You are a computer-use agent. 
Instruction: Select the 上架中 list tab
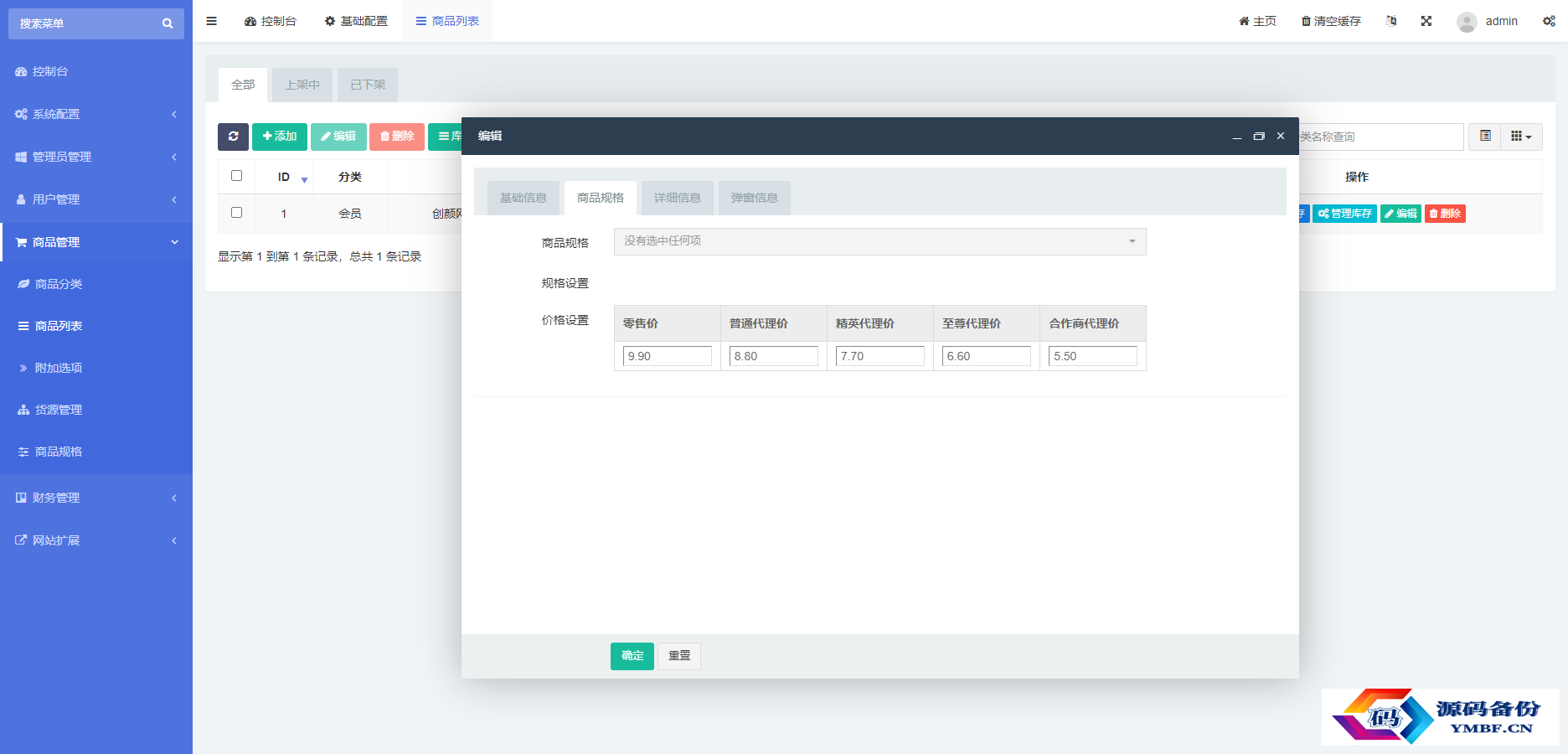302,85
